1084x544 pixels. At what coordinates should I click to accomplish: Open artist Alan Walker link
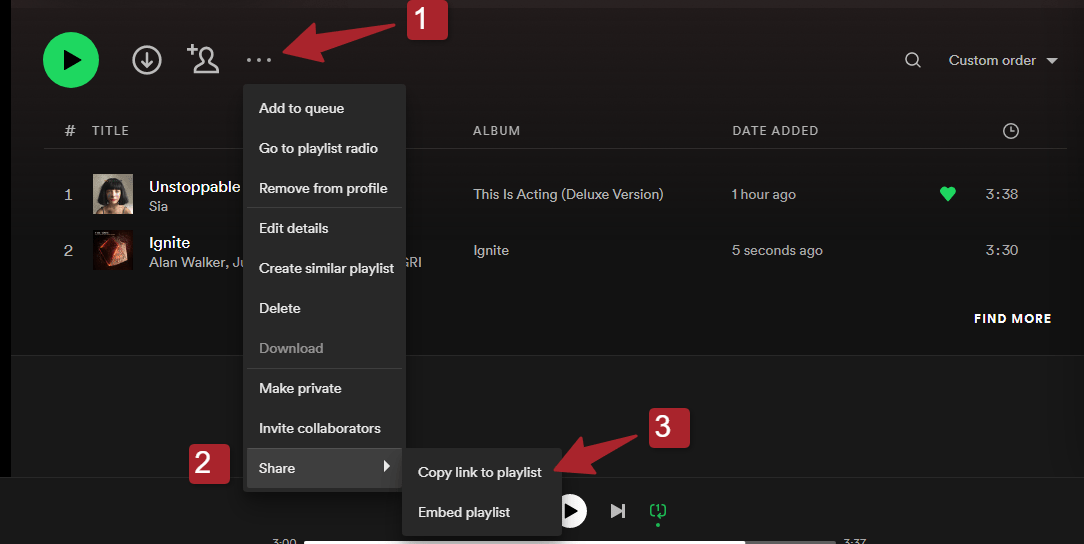(187, 263)
